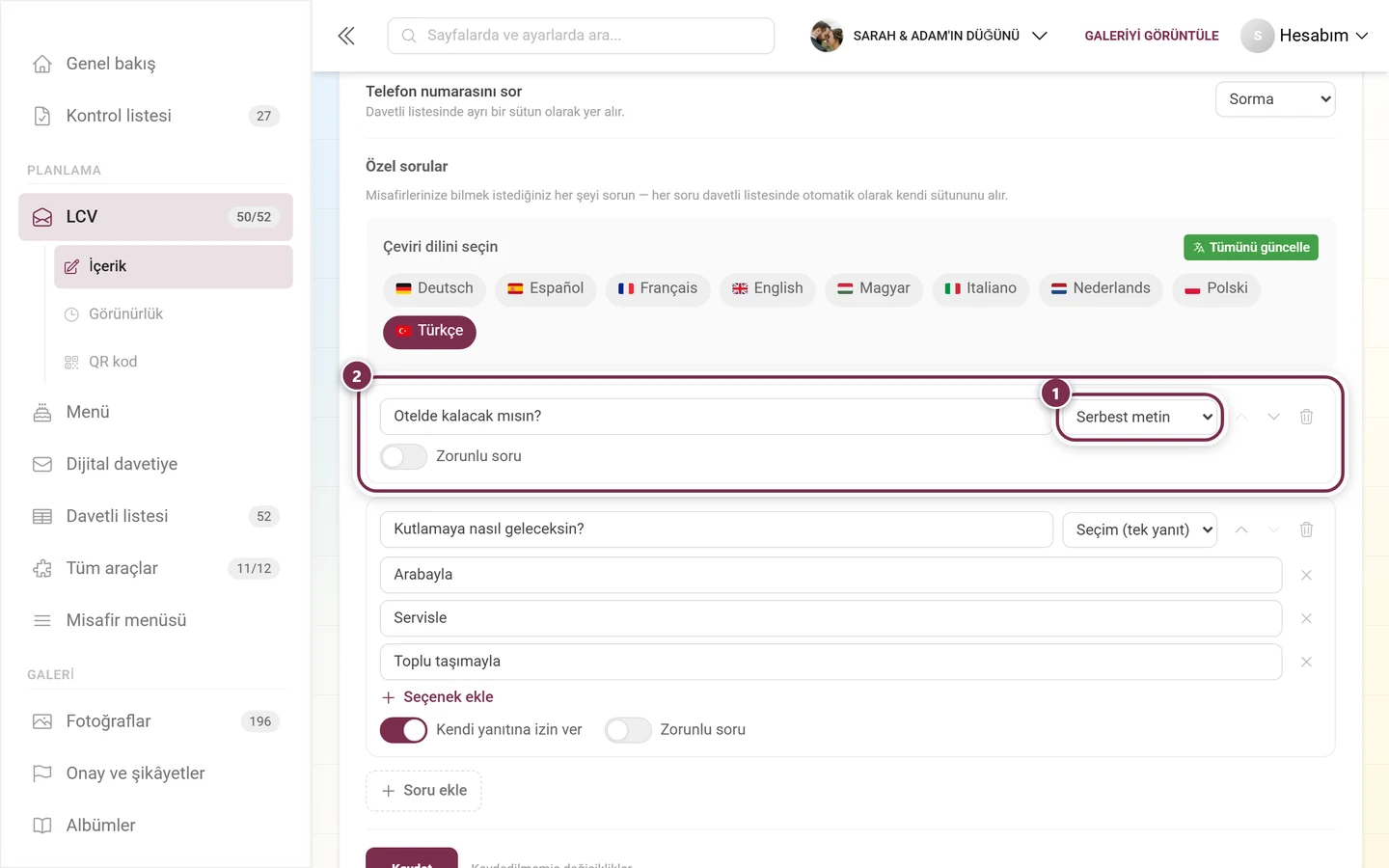This screenshot has width=1389, height=868.
Task: Remove the 'Arabayla' option
Action: 1306,575
